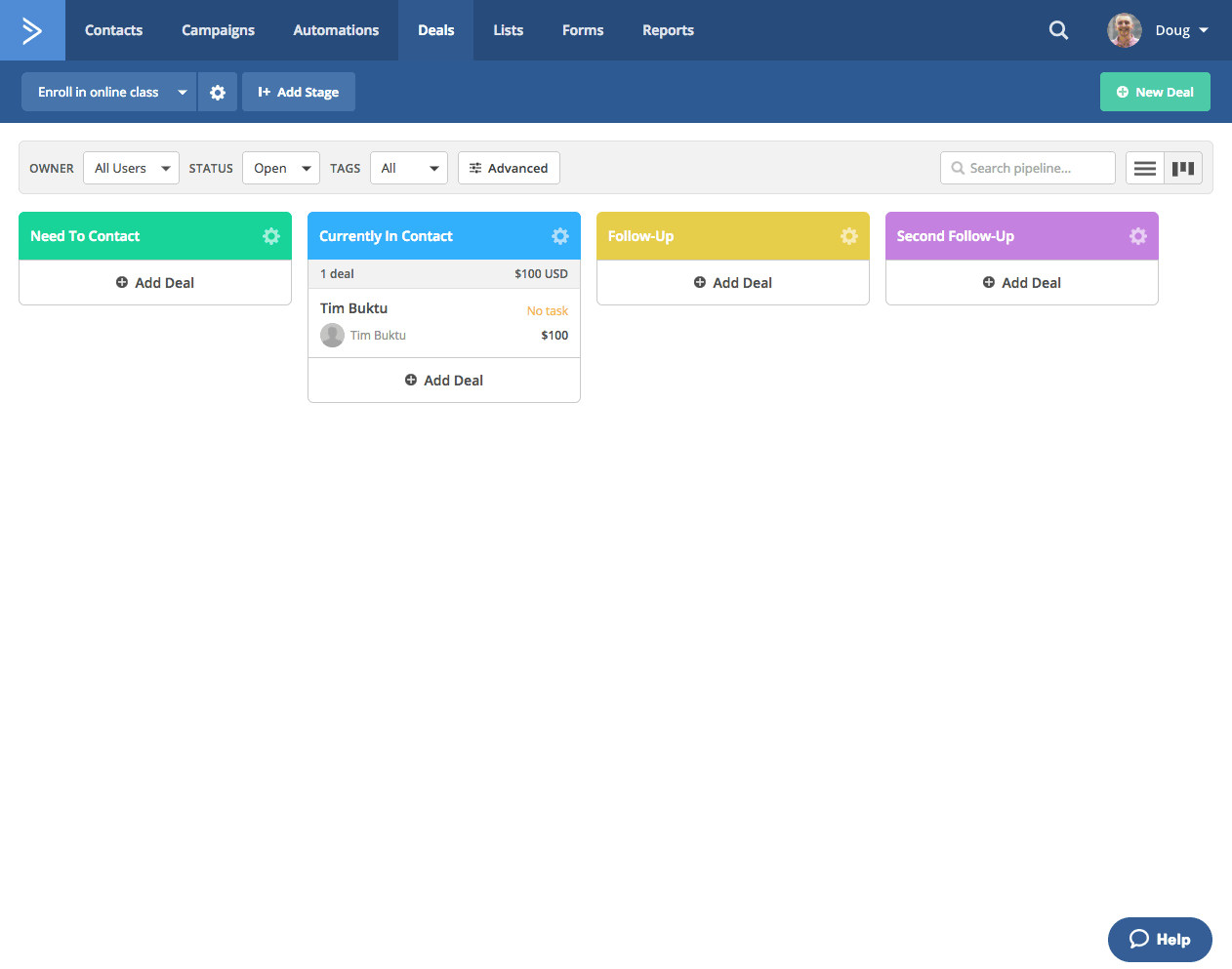
Task: Click the Currently In Contact stage title
Action: coord(386,236)
